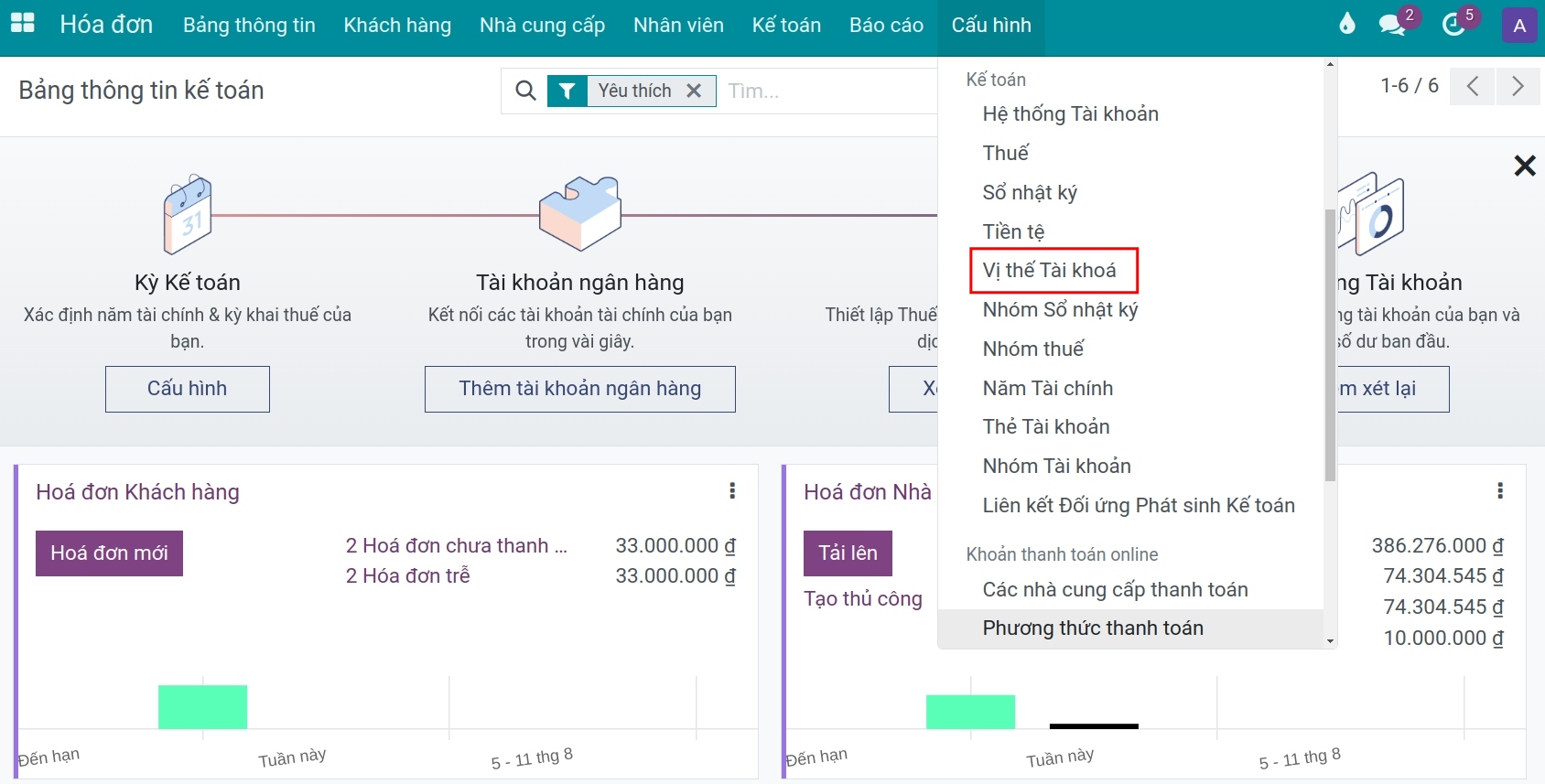Open the activities clock icon
This screenshot has height=784, width=1545.
point(1453,25)
